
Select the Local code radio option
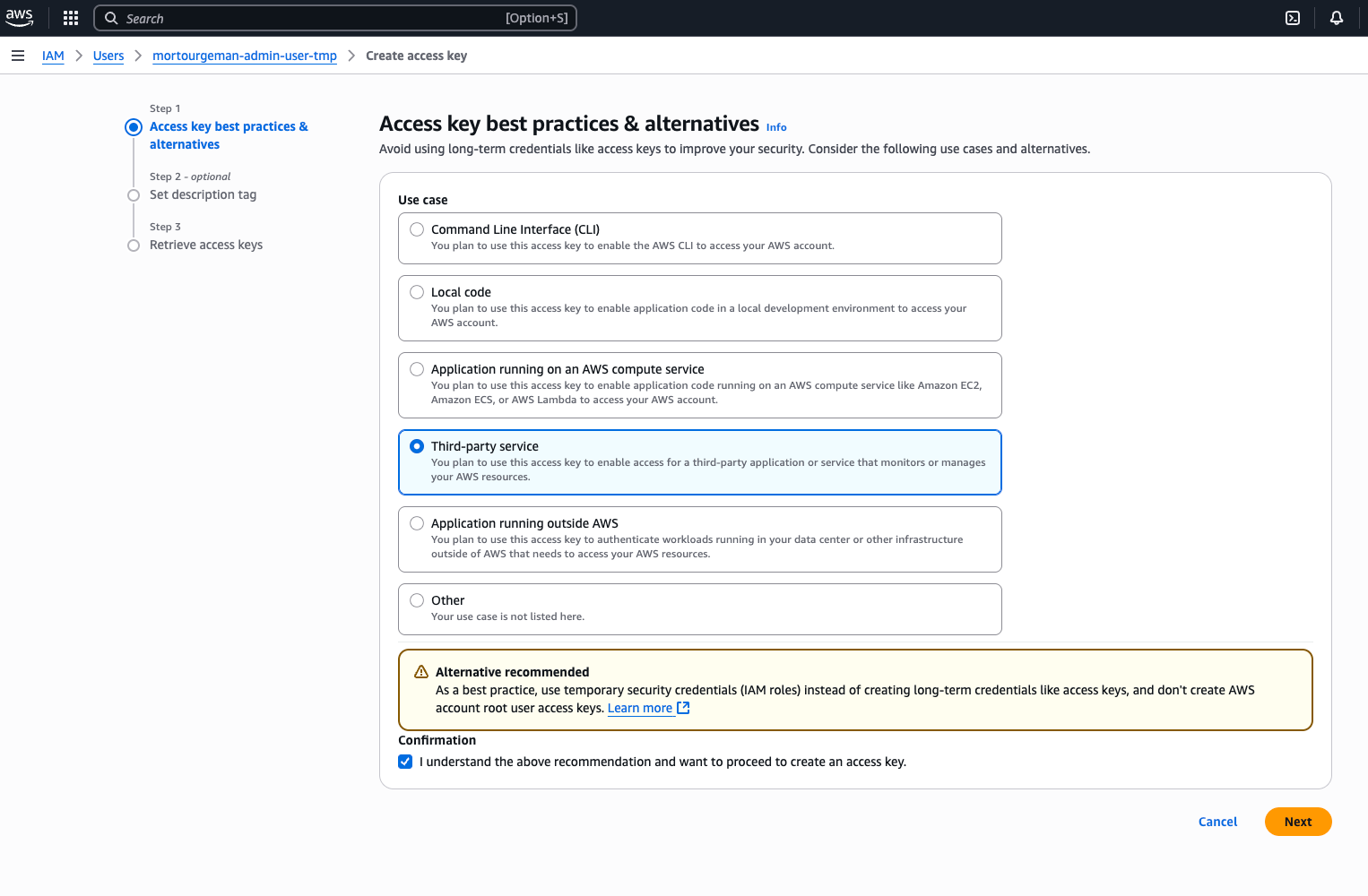[x=417, y=292]
